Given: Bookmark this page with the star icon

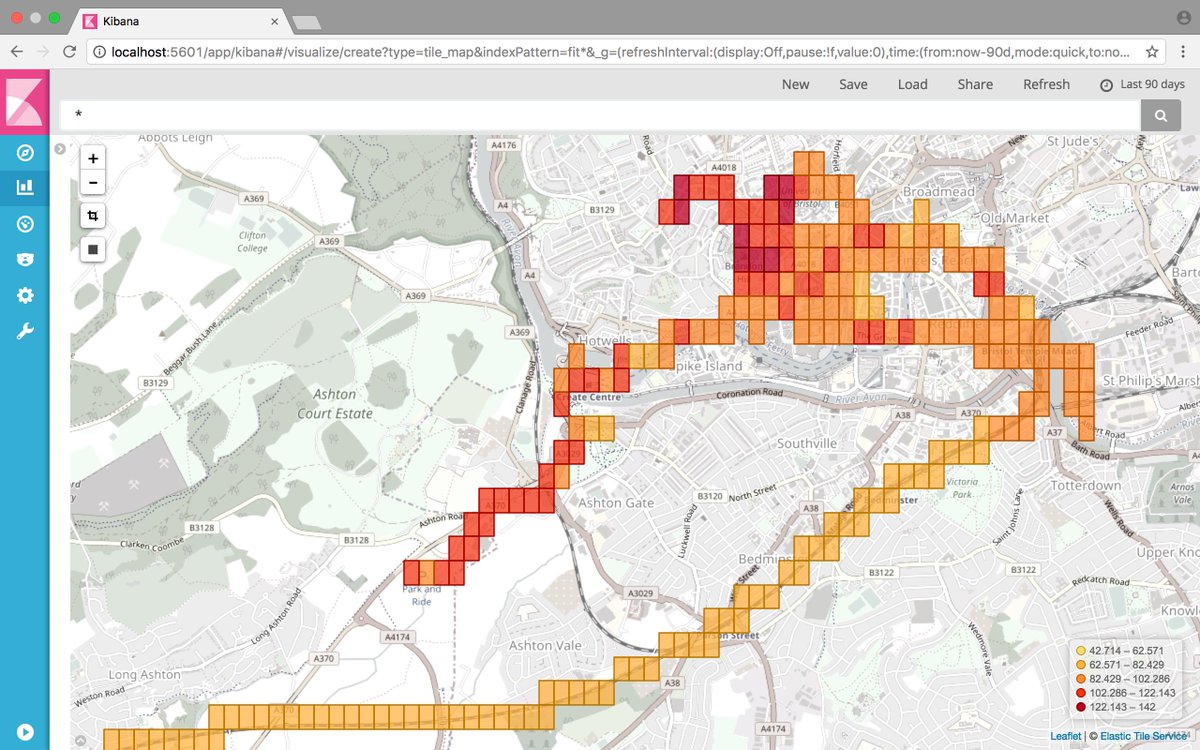Looking at the screenshot, I should (x=1152, y=51).
